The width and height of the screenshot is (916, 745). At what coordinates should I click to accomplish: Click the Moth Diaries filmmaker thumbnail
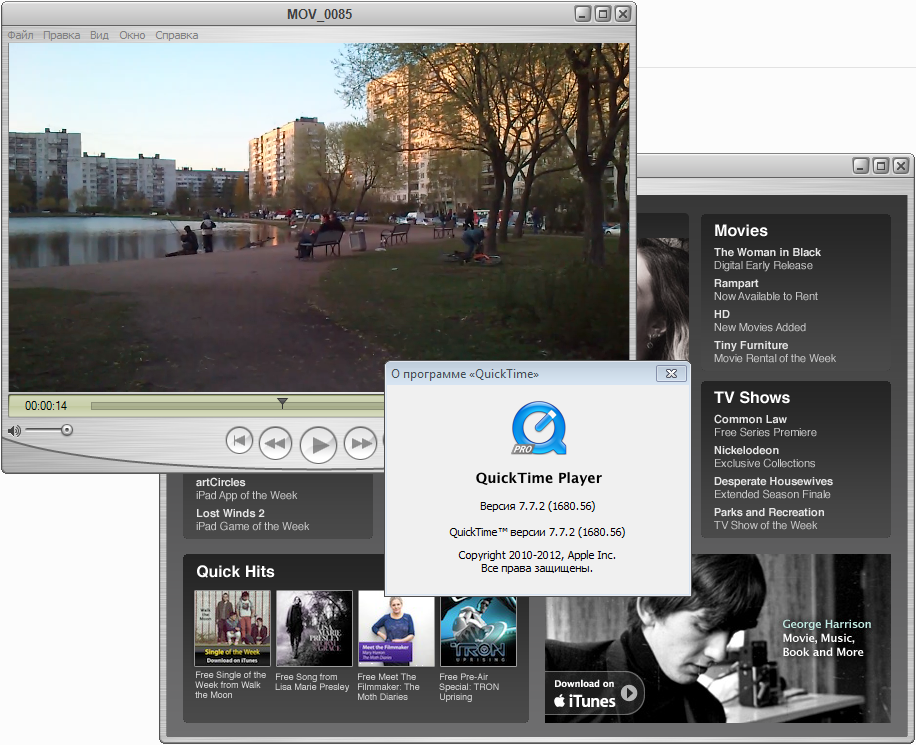pos(396,631)
